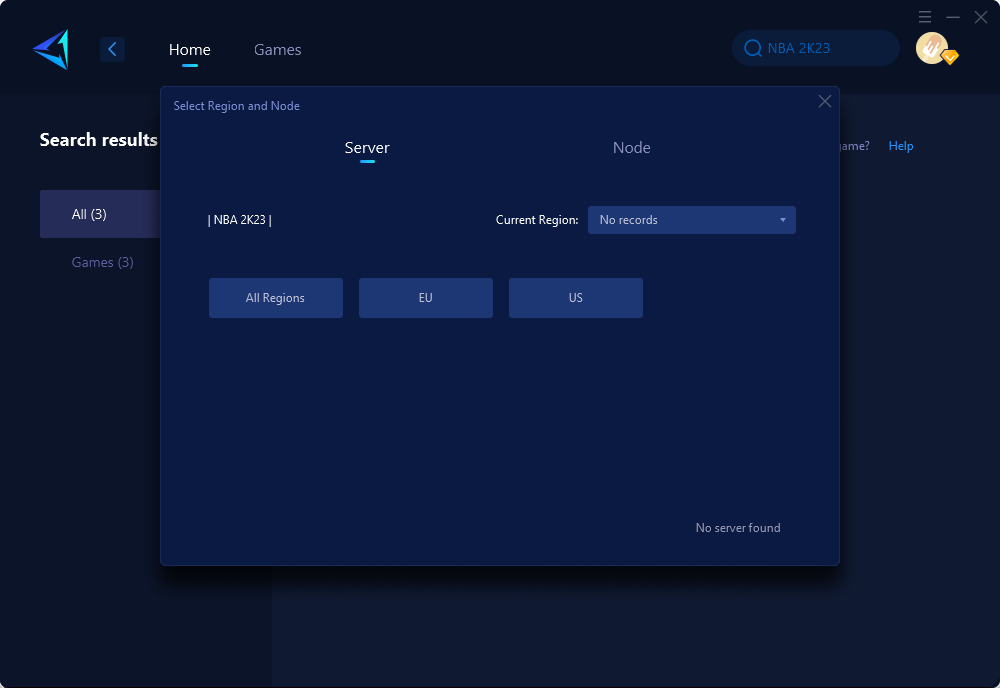Click the search magnifier icon
The width and height of the screenshot is (1000, 688).
pos(753,48)
